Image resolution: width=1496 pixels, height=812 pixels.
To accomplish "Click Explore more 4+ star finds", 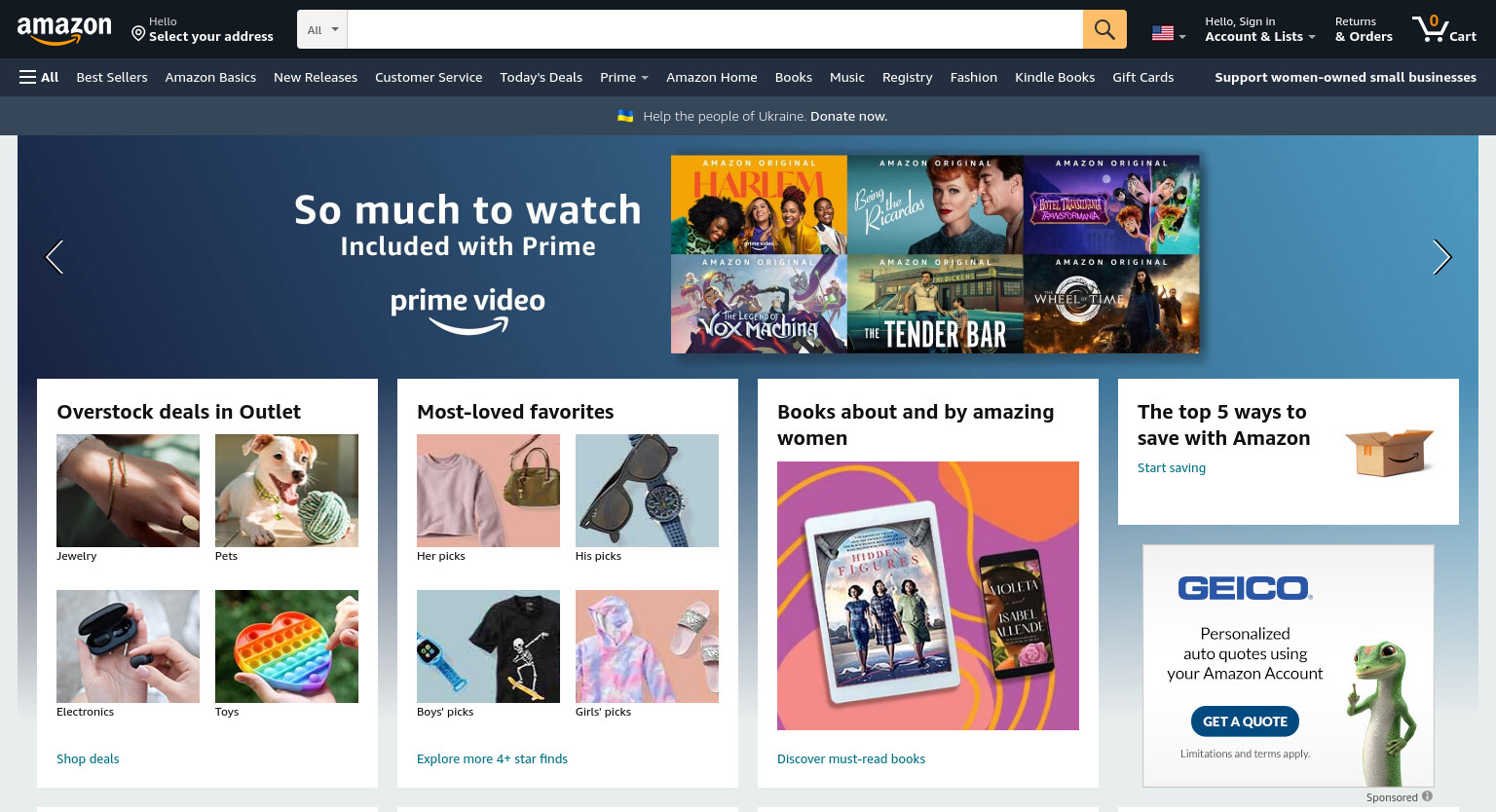I will click(x=492, y=758).
